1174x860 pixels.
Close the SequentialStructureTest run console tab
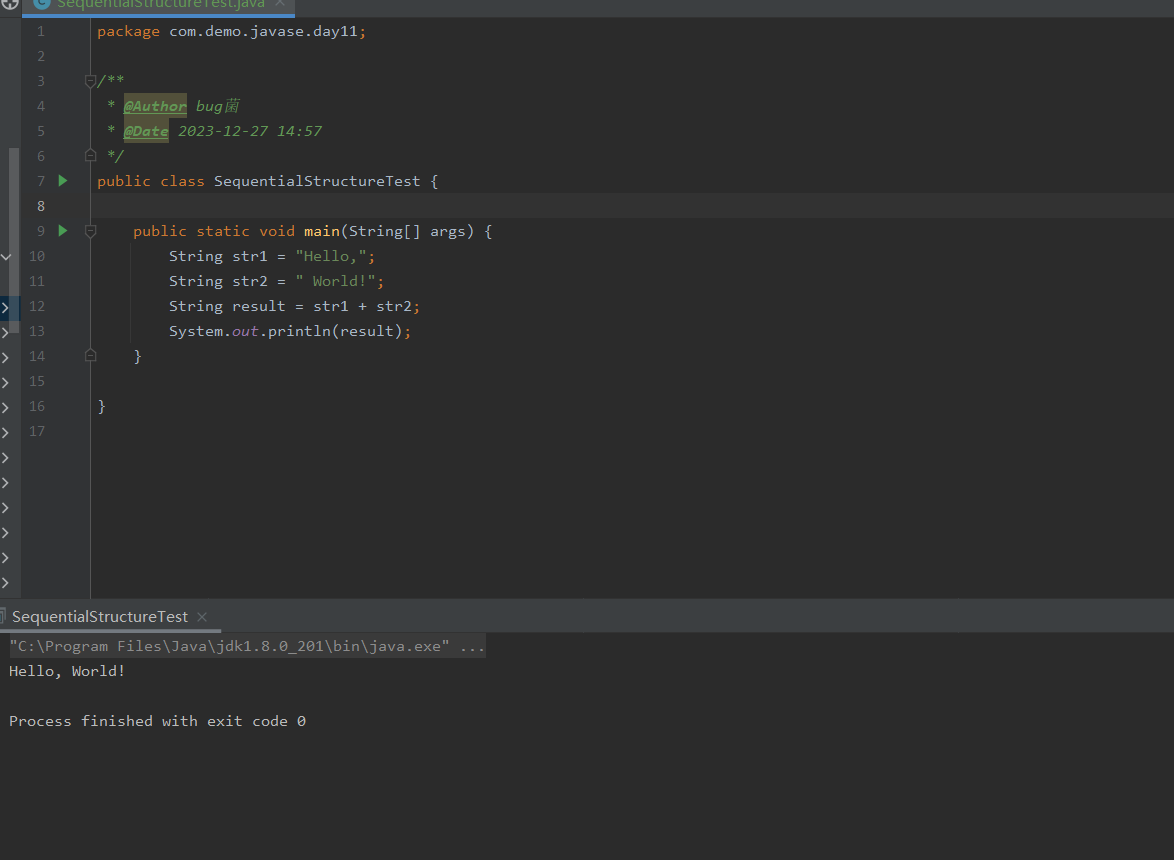click(x=202, y=617)
